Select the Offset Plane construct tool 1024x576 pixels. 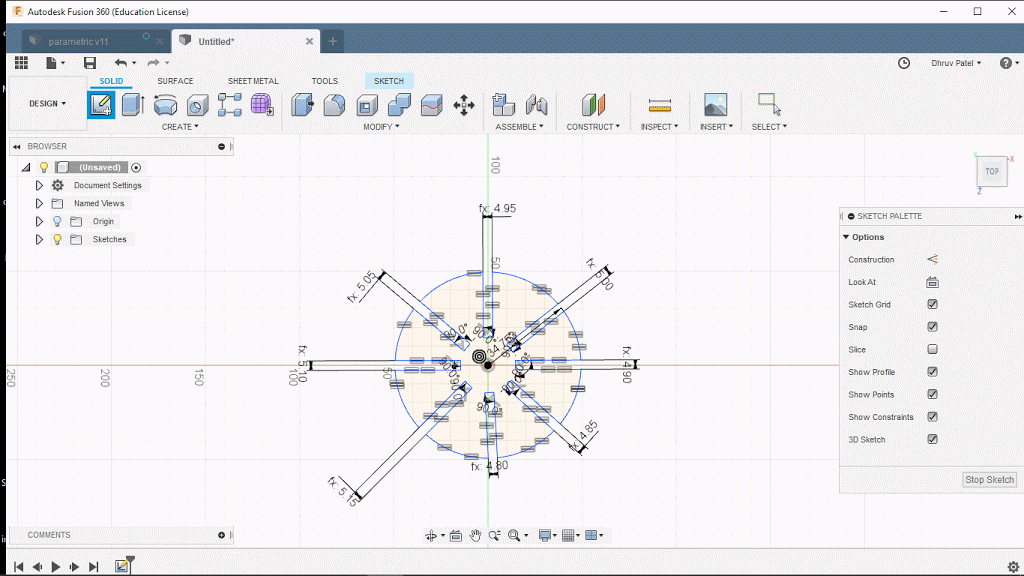pos(594,105)
